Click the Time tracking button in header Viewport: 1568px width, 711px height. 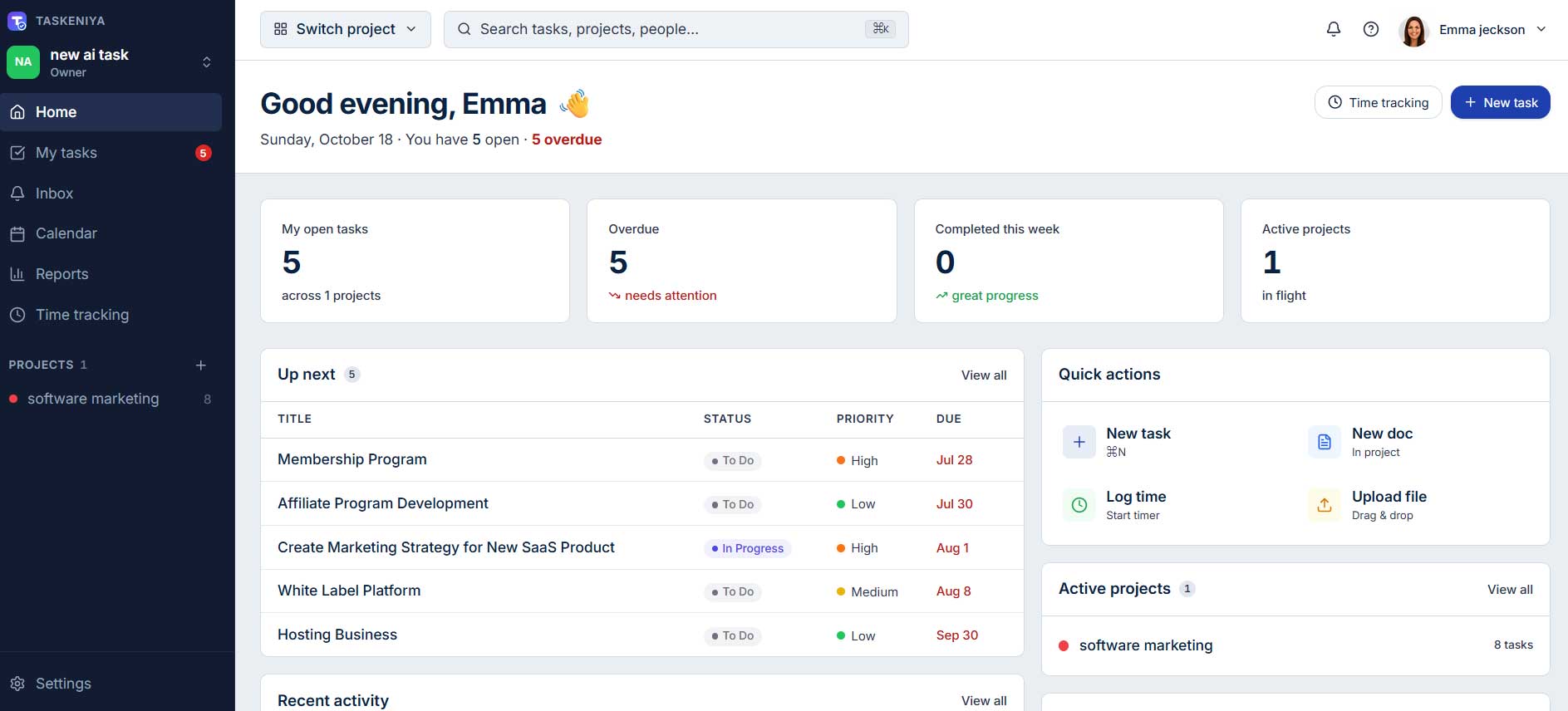tap(1379, 102)
